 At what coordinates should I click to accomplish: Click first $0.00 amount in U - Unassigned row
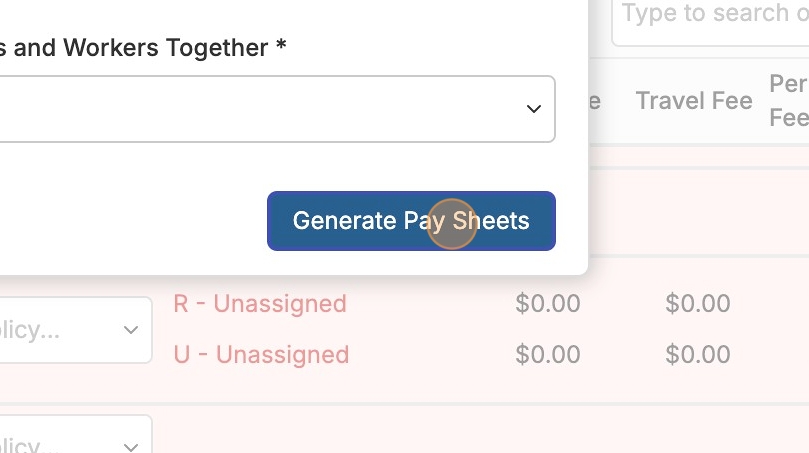(547, 354)
